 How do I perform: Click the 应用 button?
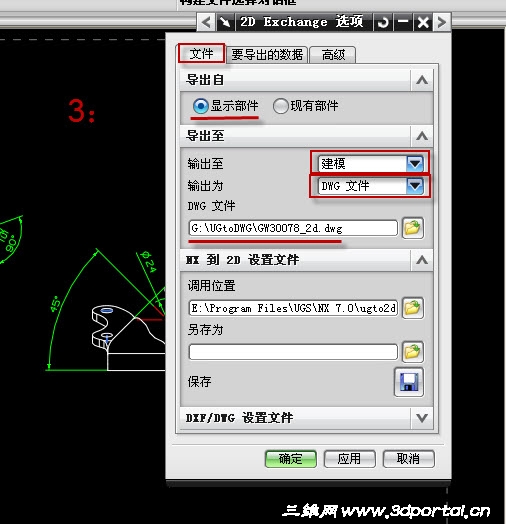350,458
